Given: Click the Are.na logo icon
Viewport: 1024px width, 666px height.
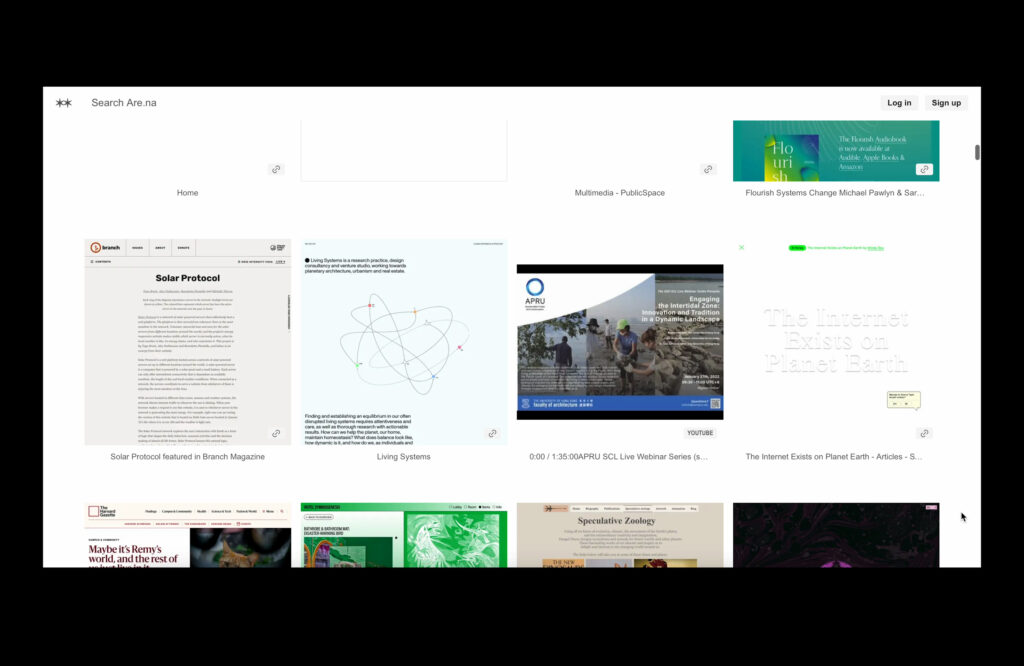Looking at the screenshot, I should [64, 103].
